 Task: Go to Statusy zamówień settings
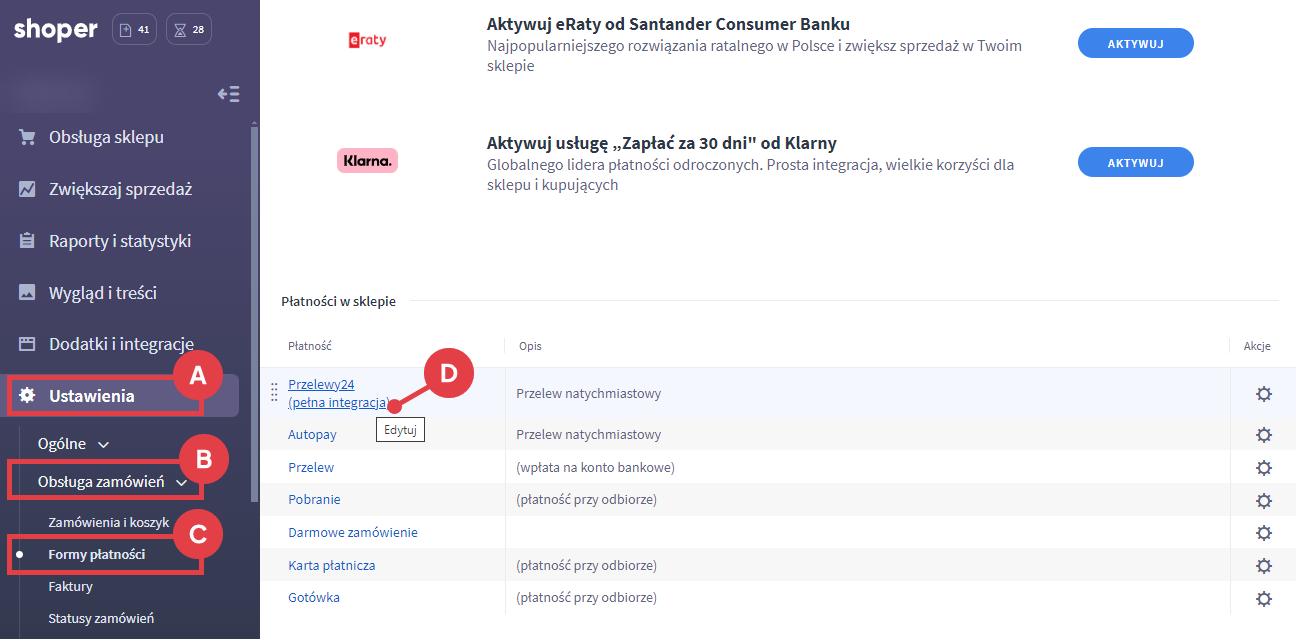pyautogui.click(x=101, y=618)
